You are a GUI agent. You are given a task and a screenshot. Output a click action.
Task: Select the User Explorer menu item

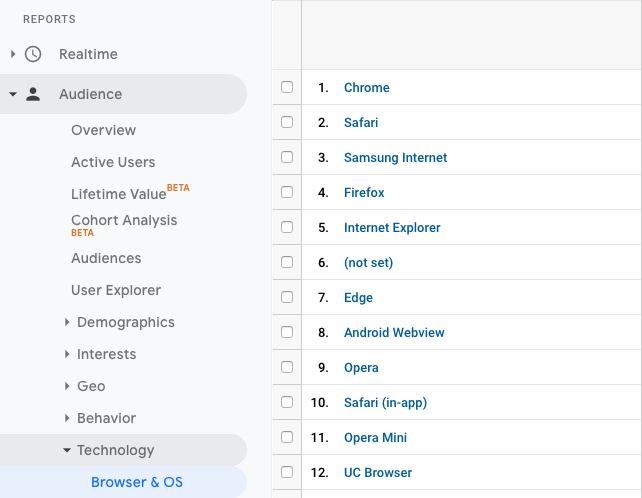coord(116,290)
